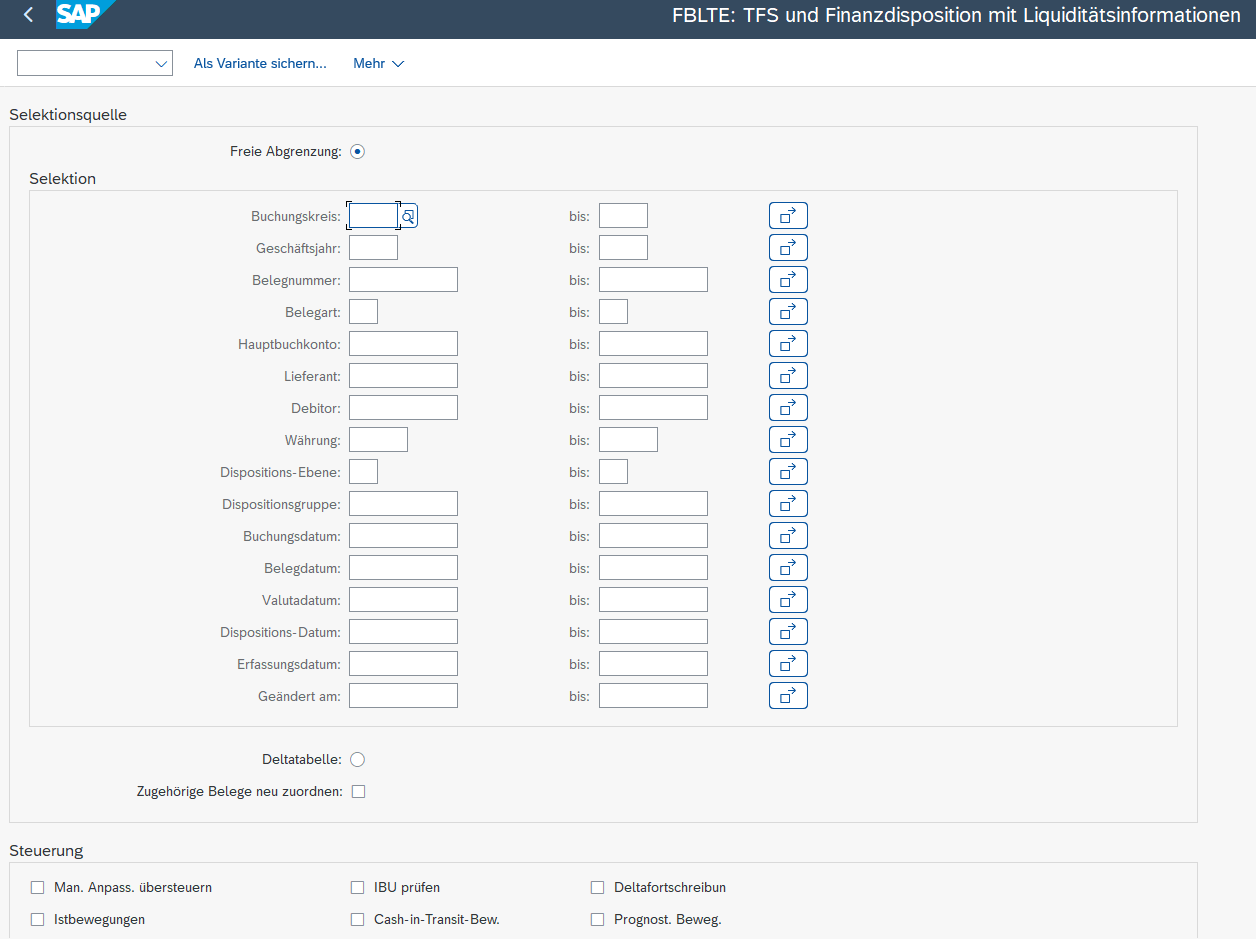
Task: Check the IBU prüfen option
Action: [358, 888]
